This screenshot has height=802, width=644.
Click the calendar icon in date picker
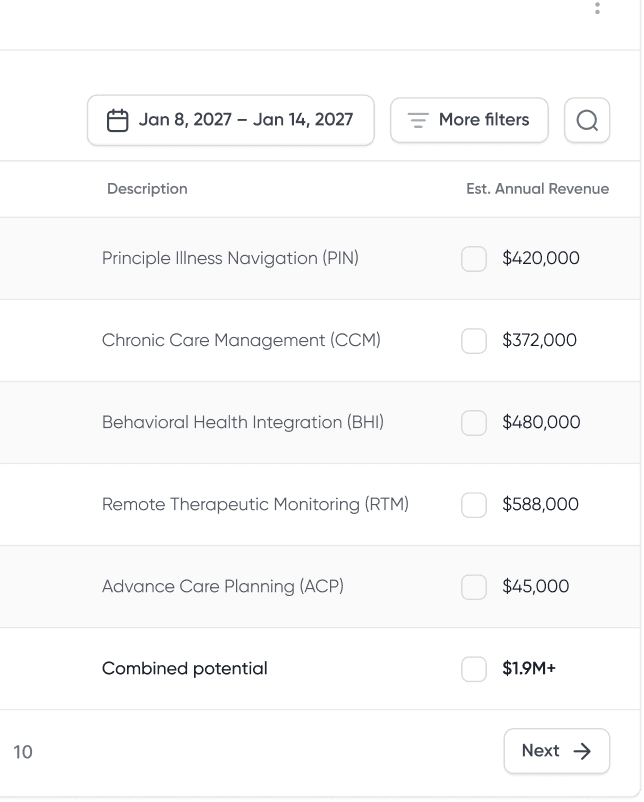click(x=117, y=120)
